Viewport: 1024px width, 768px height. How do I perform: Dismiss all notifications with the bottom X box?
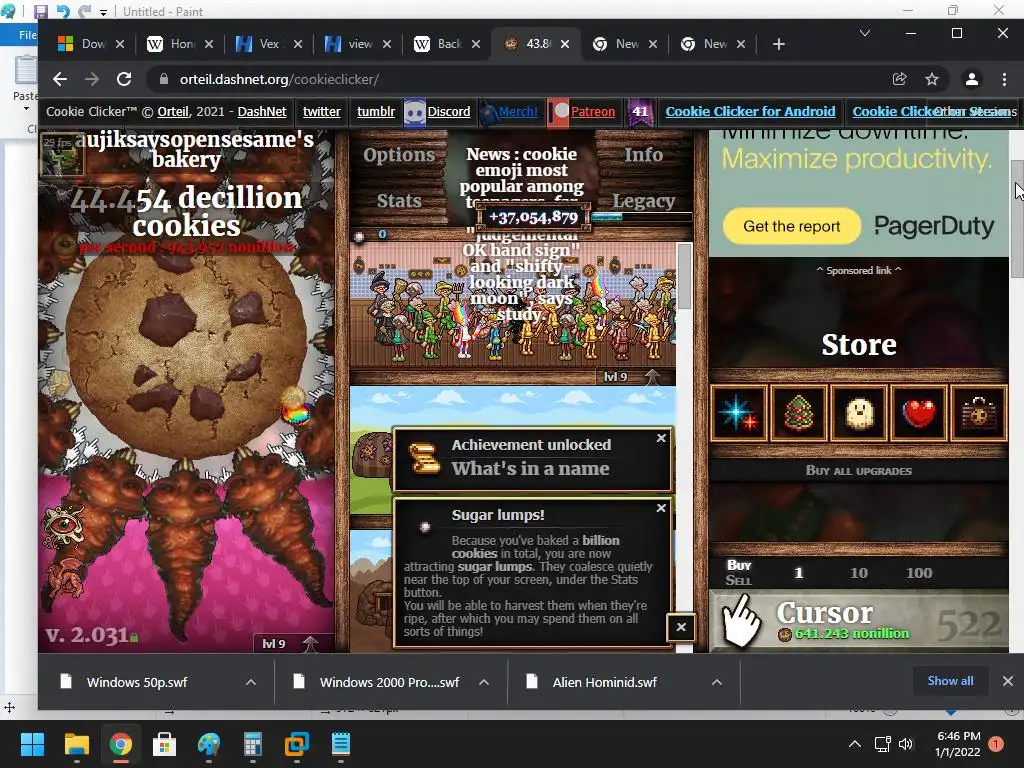coord(681,628)
